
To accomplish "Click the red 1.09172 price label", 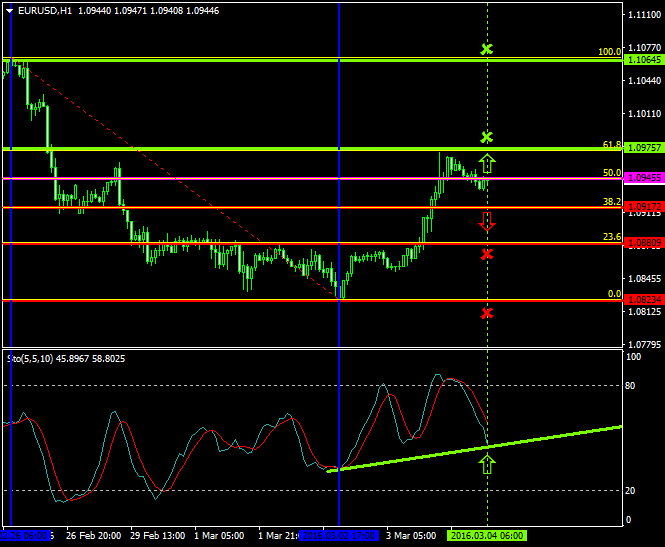I will click(x=642, y=206).
